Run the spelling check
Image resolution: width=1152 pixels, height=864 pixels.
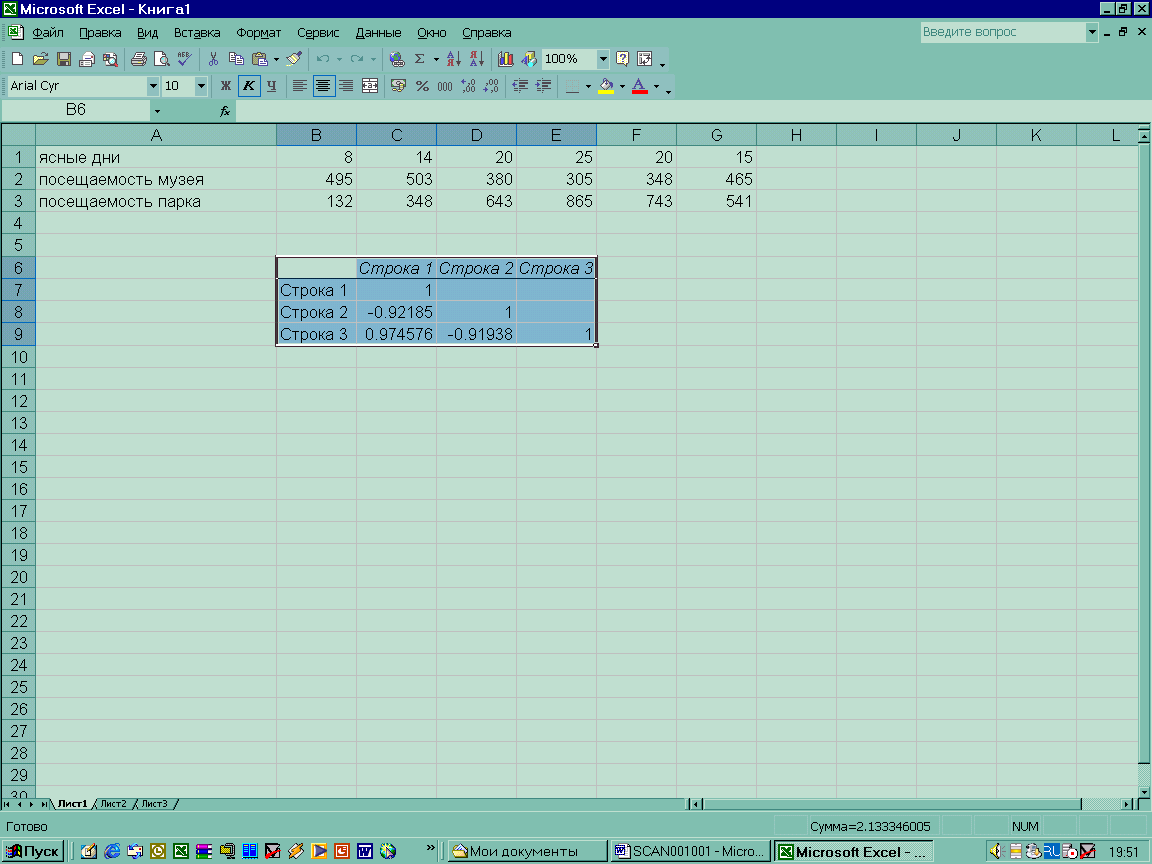184,59
